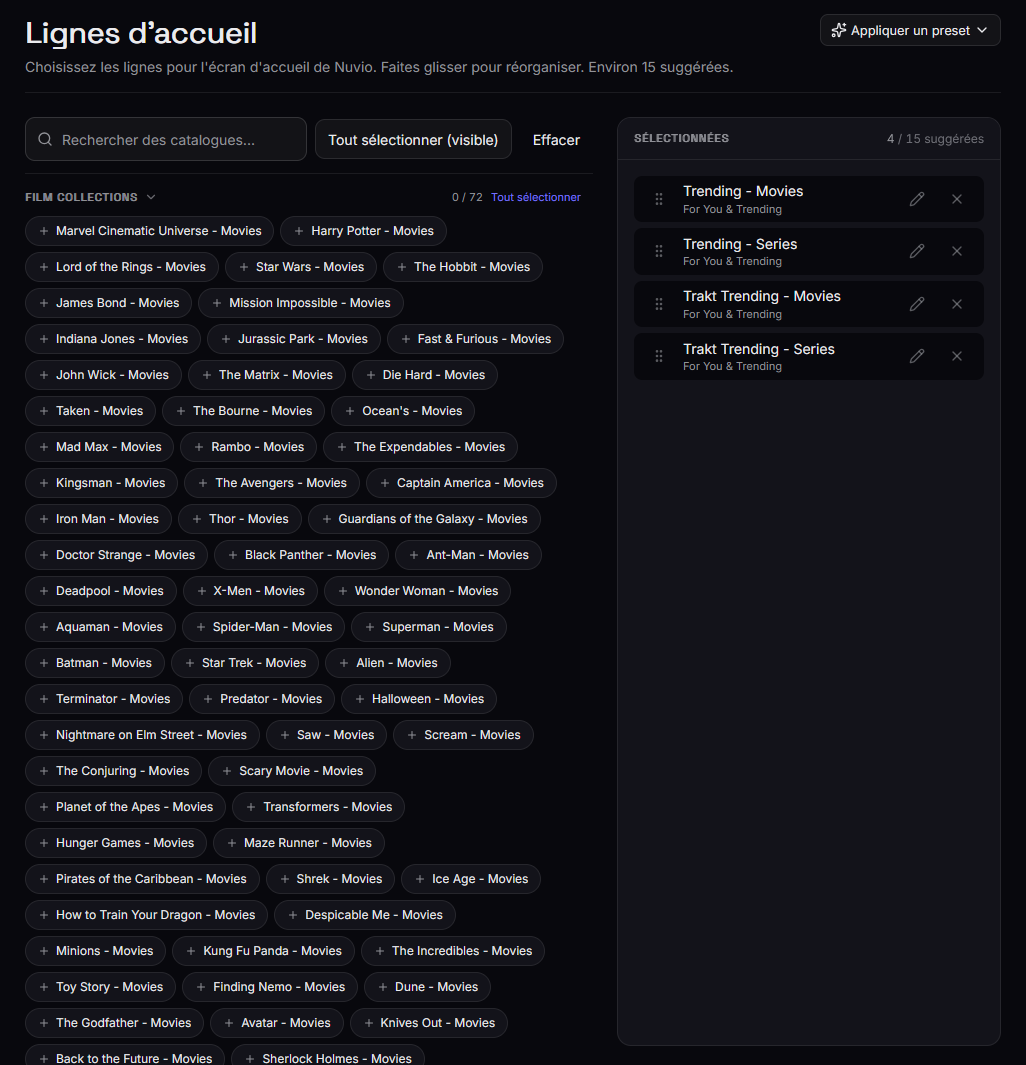
Task: Remove Trending - Series from selected
Action: click(x=957, y=251)
